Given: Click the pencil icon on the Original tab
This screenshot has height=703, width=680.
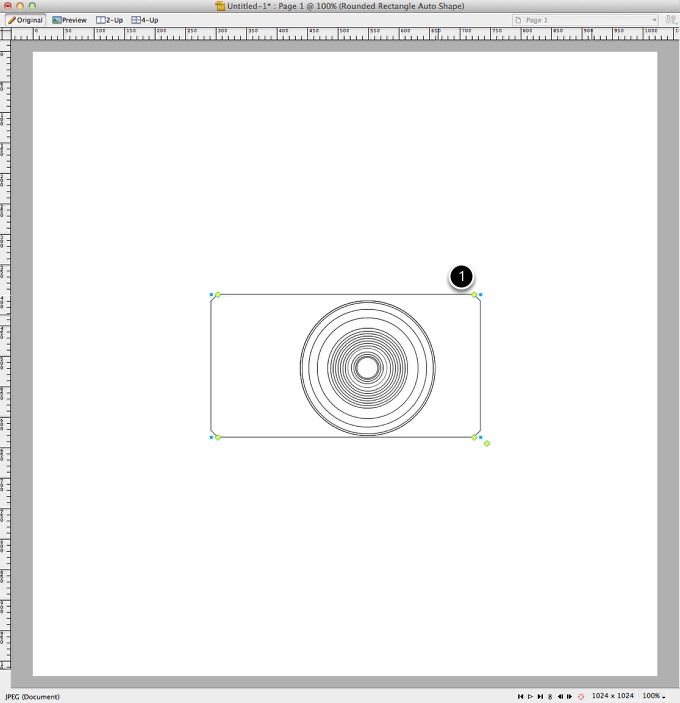Looking at the screenshot, I should point(12,20).
